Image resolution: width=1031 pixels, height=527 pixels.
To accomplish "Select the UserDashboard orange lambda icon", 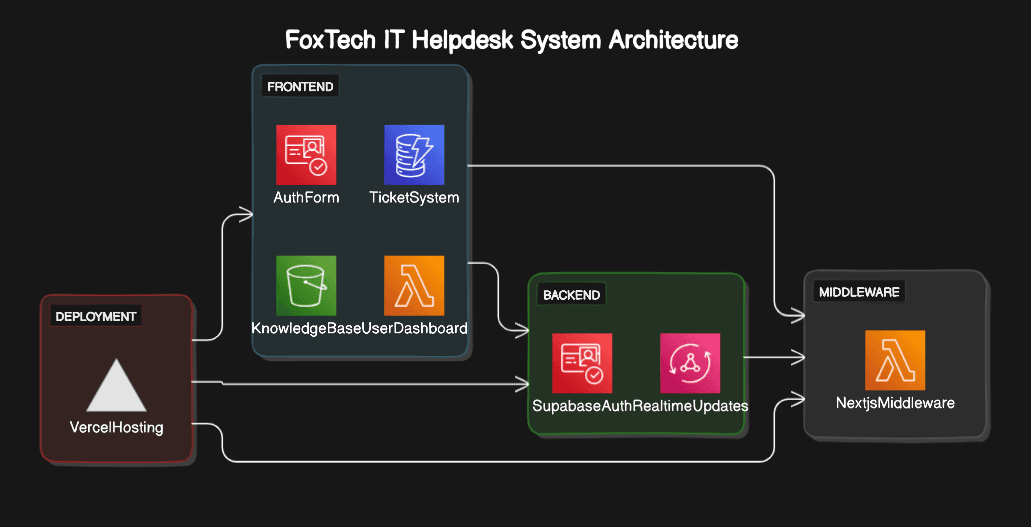I will (x=414, y=286).
